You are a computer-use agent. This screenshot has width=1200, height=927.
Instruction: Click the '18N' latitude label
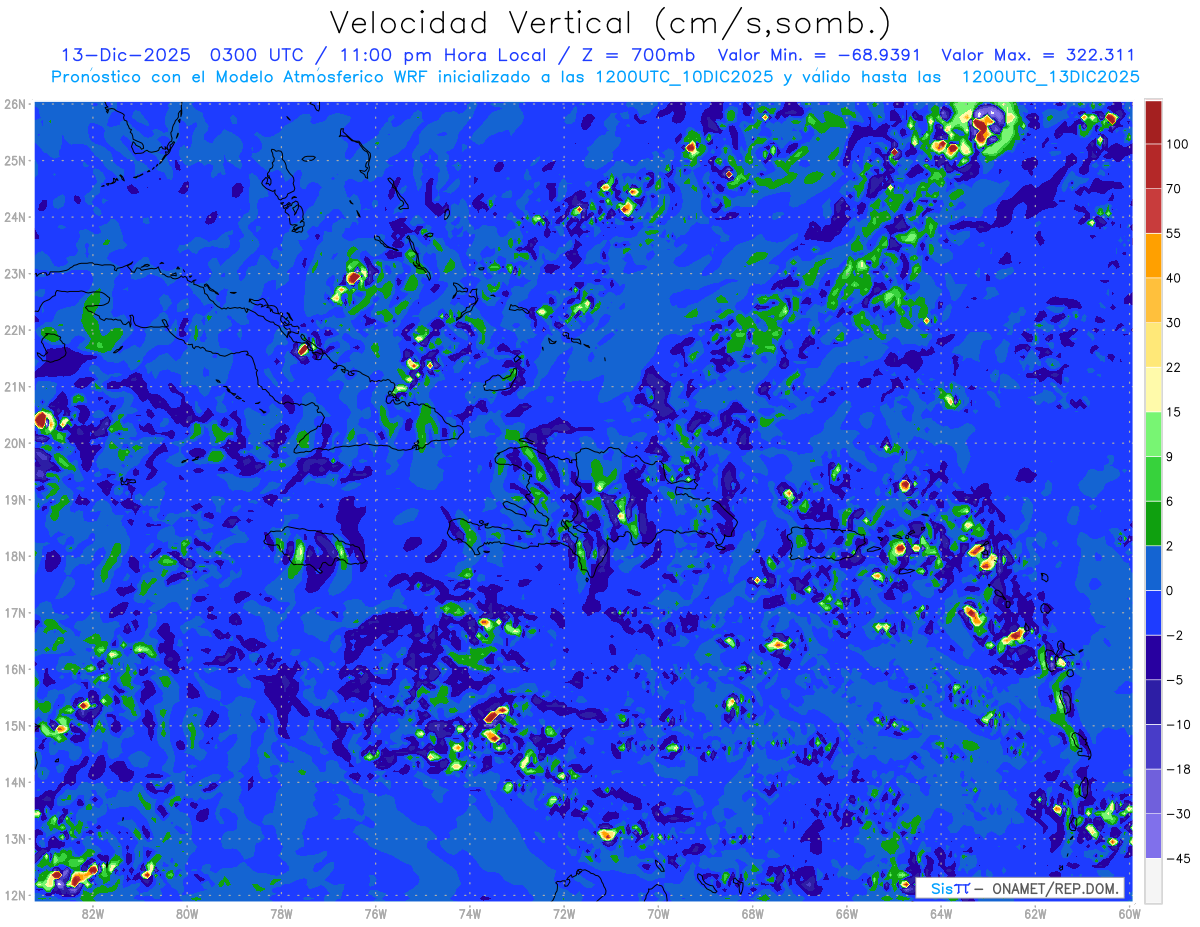[x=15, y=556]
